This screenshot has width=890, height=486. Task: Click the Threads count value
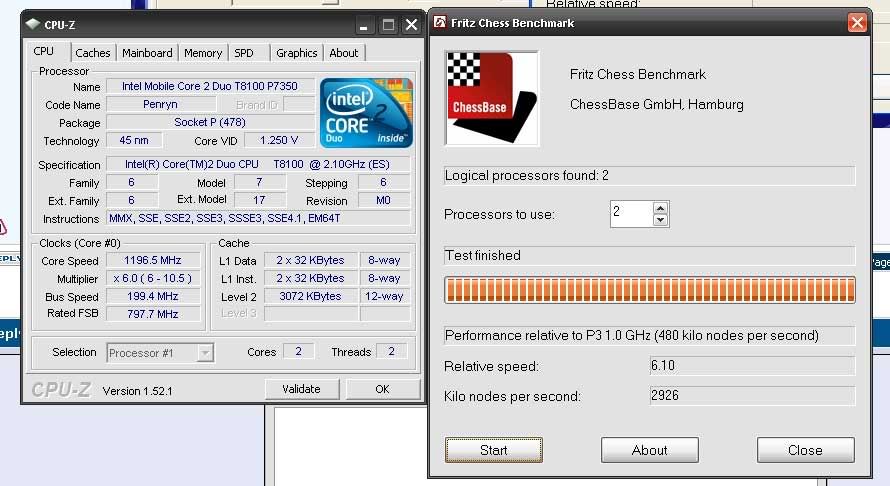(x=392, y=351)
